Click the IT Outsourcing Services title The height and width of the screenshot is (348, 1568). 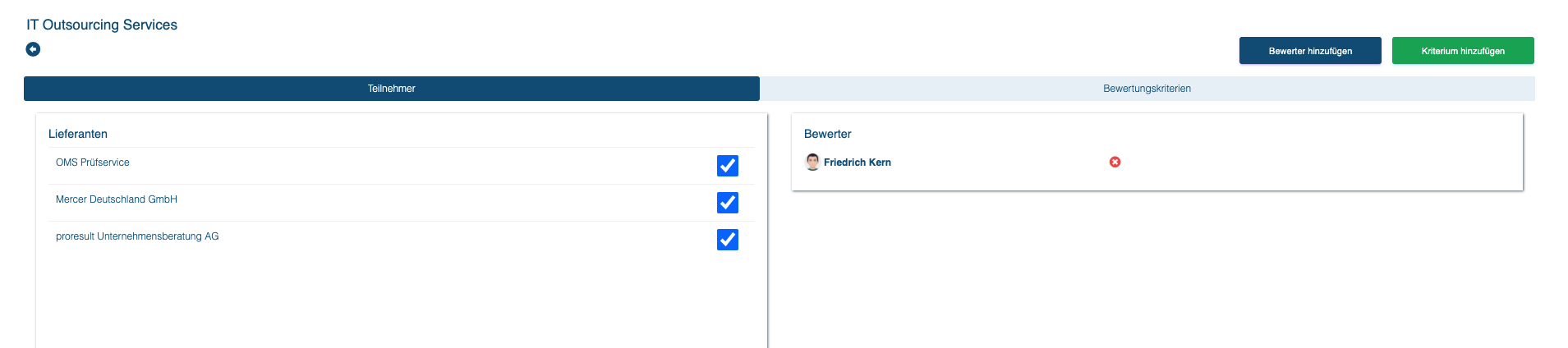[102, 25]
